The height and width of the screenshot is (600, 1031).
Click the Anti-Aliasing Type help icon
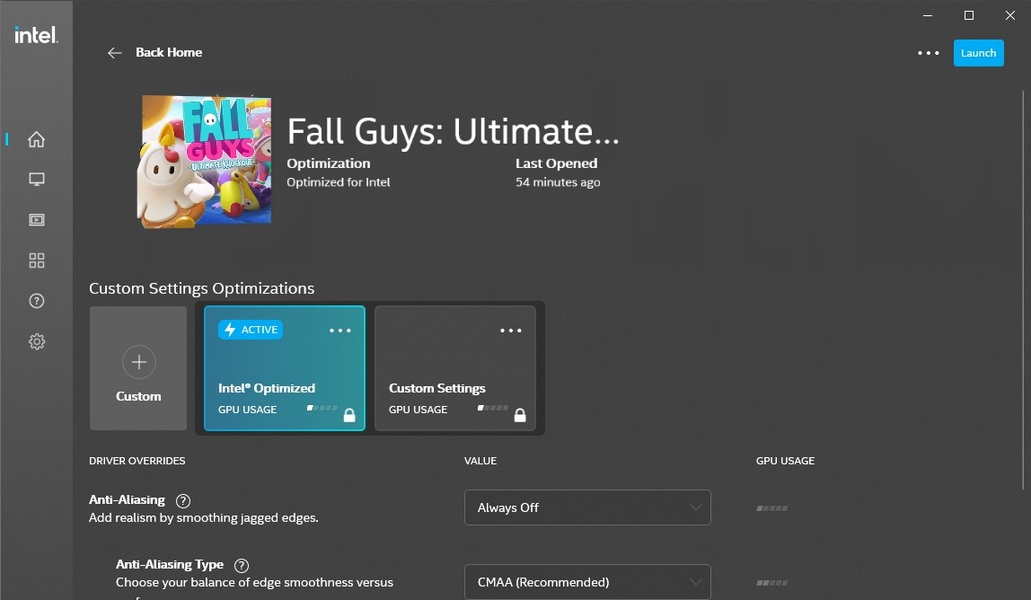[241, 565]
